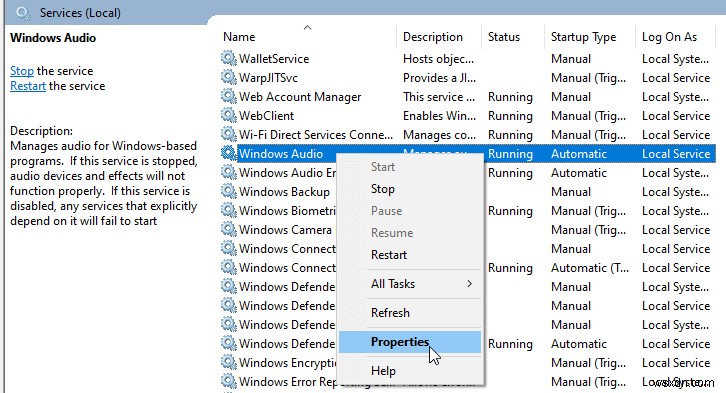Click the Windows Camera gear icon
This screenshot has width=726, height=393.
coord(229,230)
